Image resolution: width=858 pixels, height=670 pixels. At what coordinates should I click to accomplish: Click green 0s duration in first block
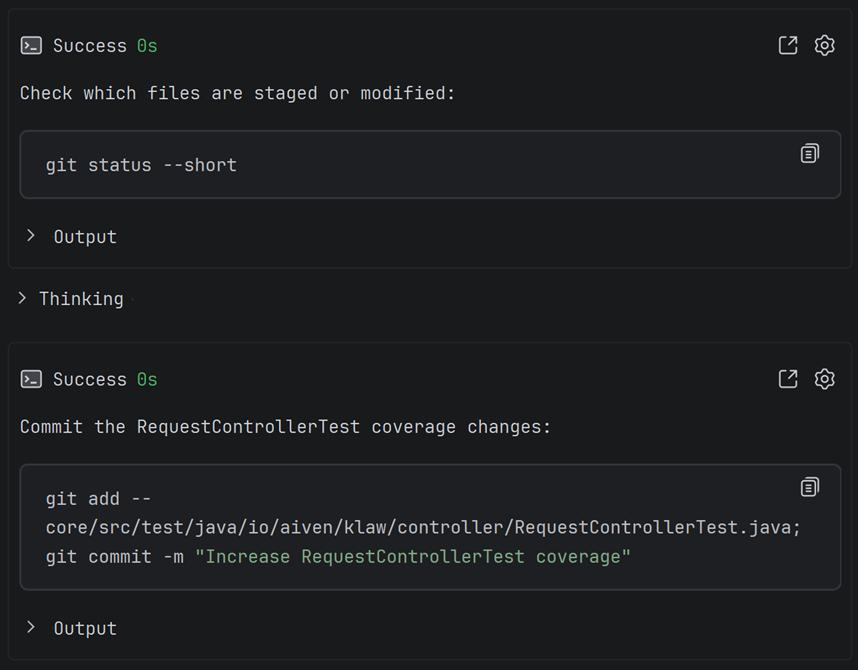tap(147, 45)
